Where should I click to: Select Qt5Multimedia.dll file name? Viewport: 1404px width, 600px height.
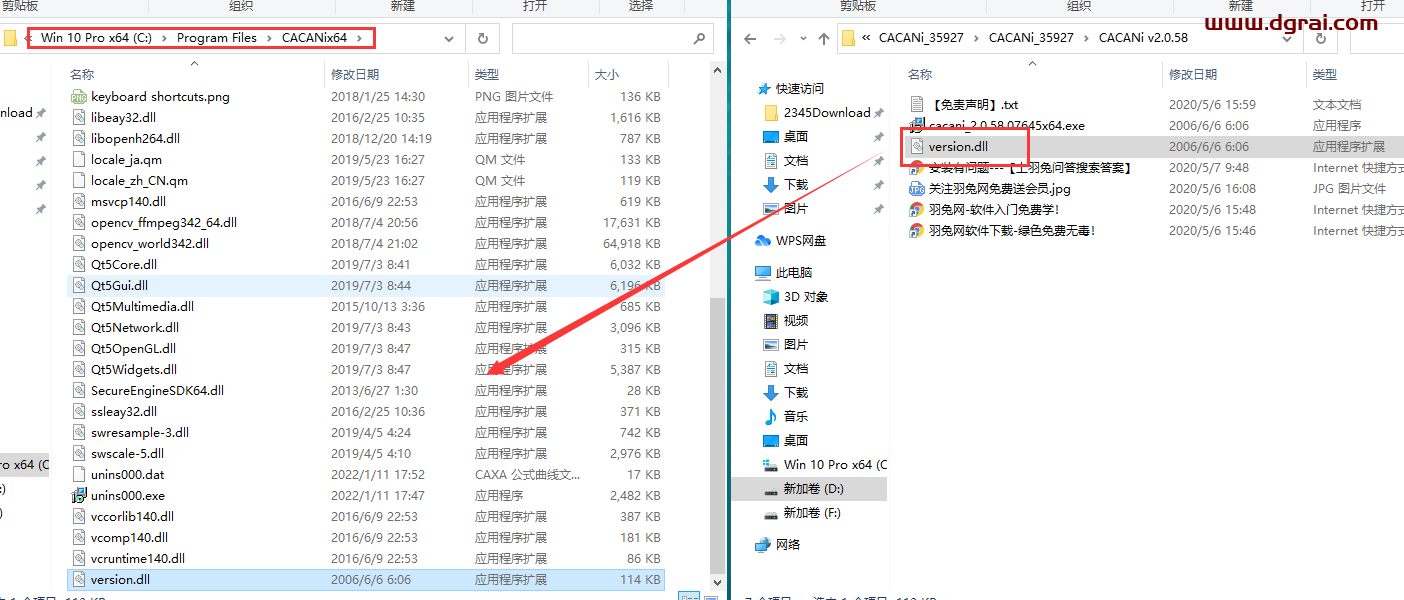[142, 307]
